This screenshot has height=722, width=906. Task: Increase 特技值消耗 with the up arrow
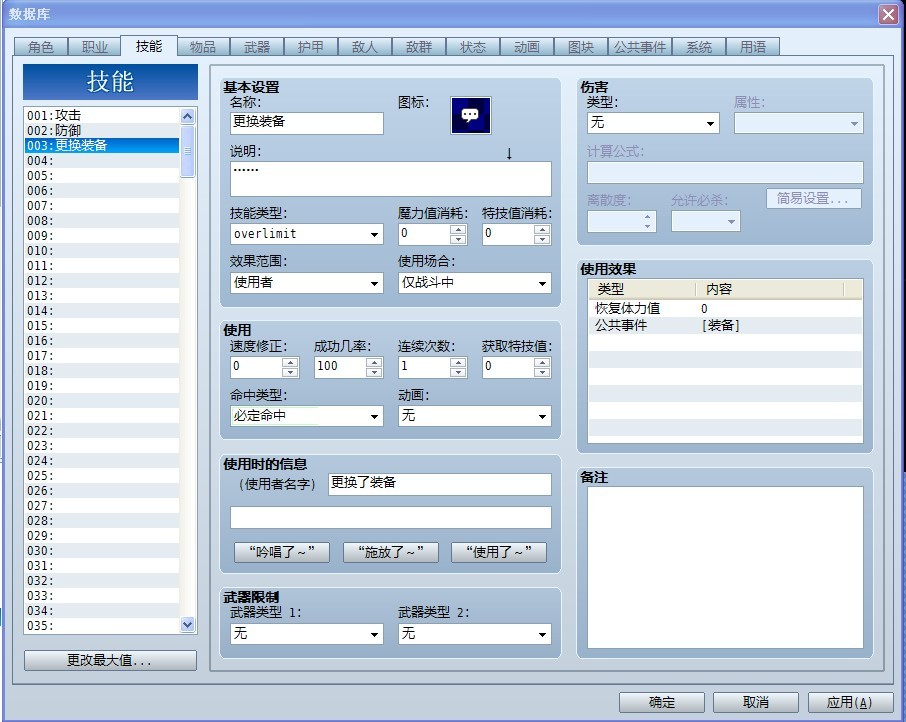[x=542, y=229]
